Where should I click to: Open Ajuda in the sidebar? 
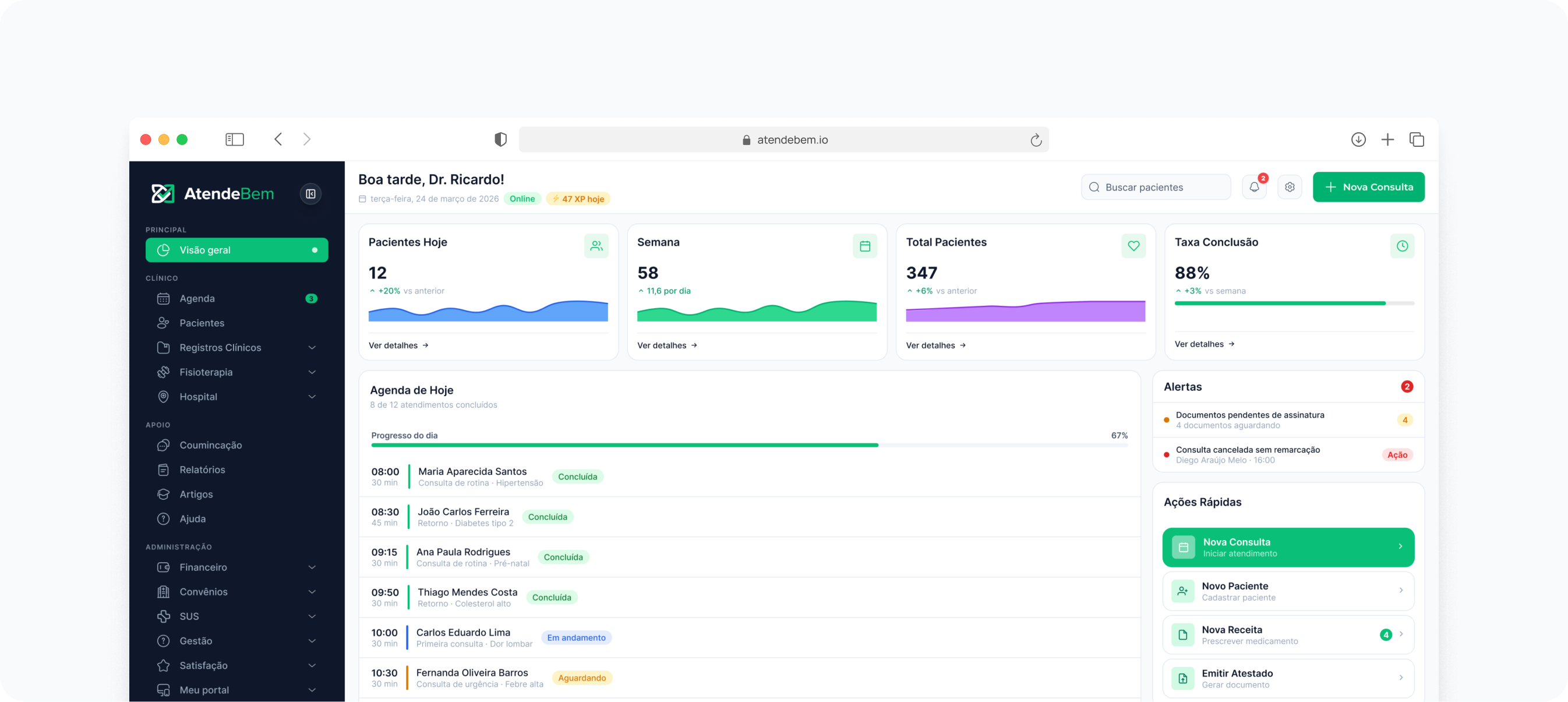click(x=237, y=518)
